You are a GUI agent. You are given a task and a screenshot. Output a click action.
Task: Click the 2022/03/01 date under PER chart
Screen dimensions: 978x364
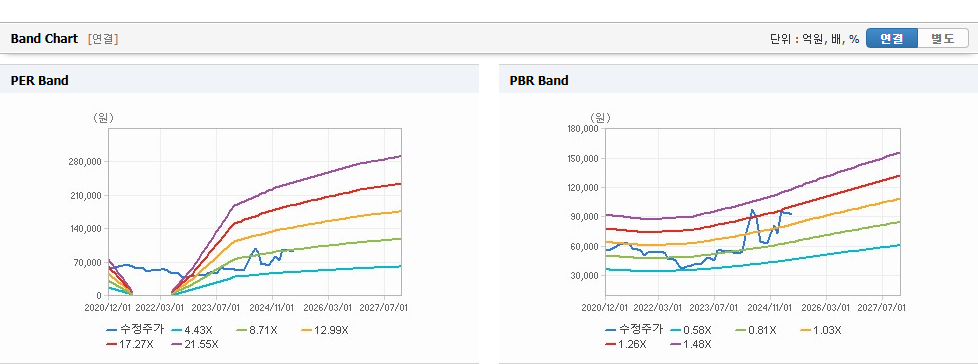click(161, 307)
